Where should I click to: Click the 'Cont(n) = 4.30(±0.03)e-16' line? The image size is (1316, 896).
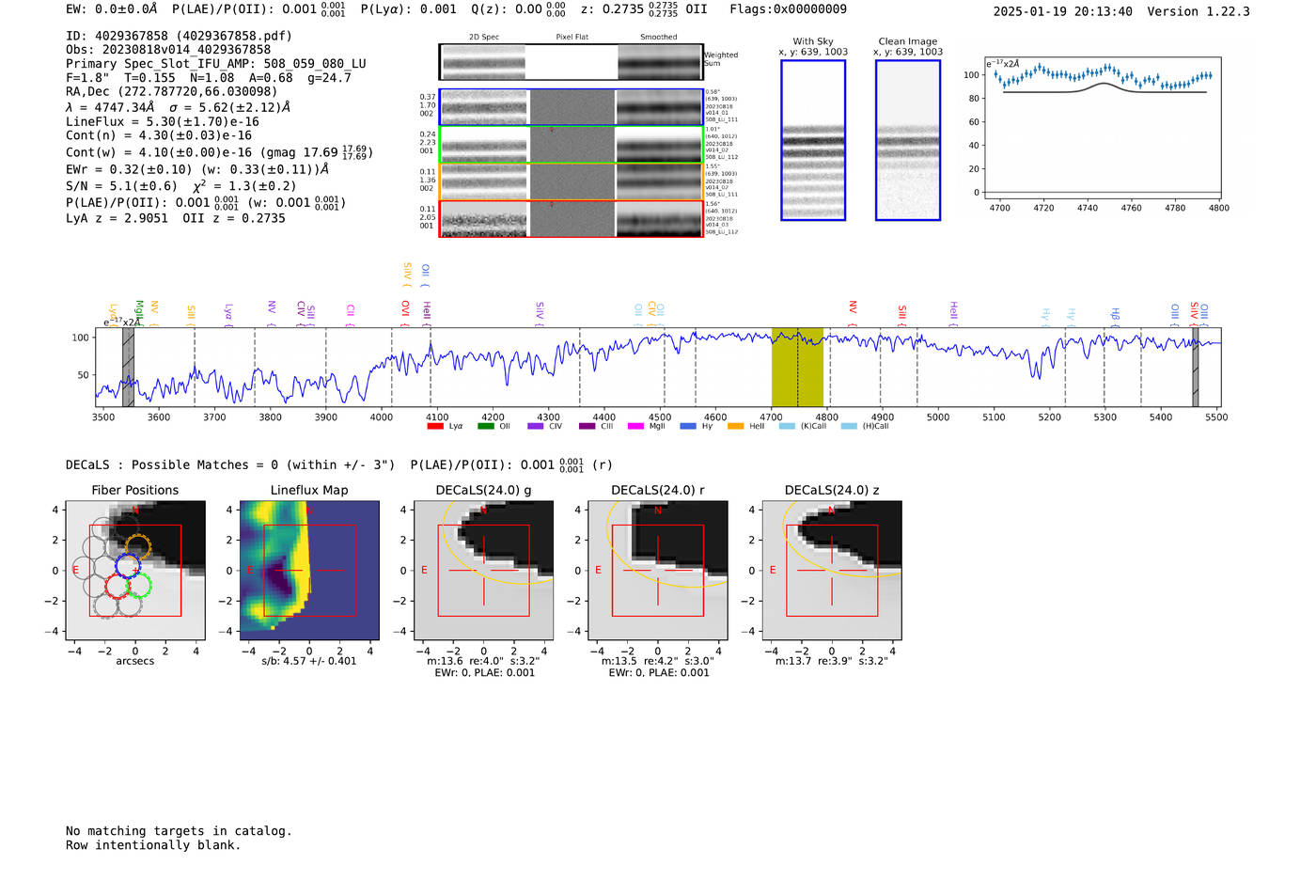(159, 135)
